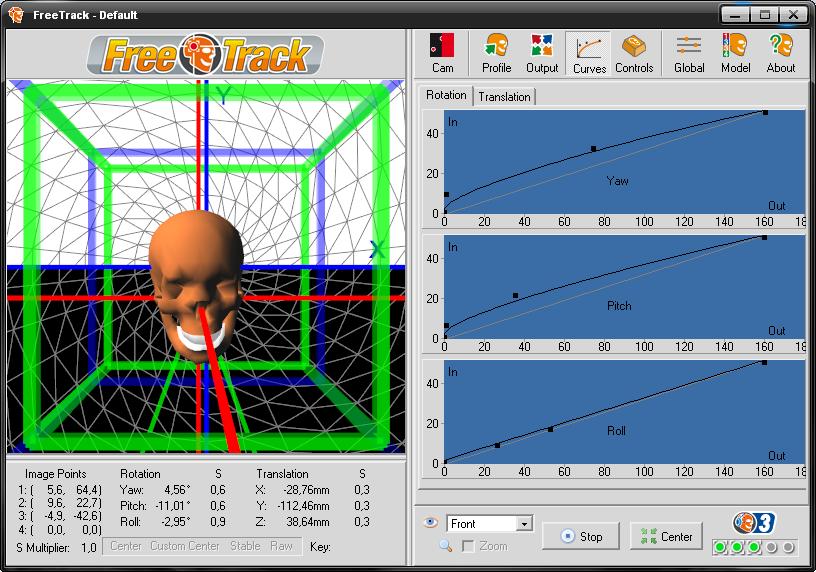
Task: Click the Roll graph label
Action: [616, 430]
